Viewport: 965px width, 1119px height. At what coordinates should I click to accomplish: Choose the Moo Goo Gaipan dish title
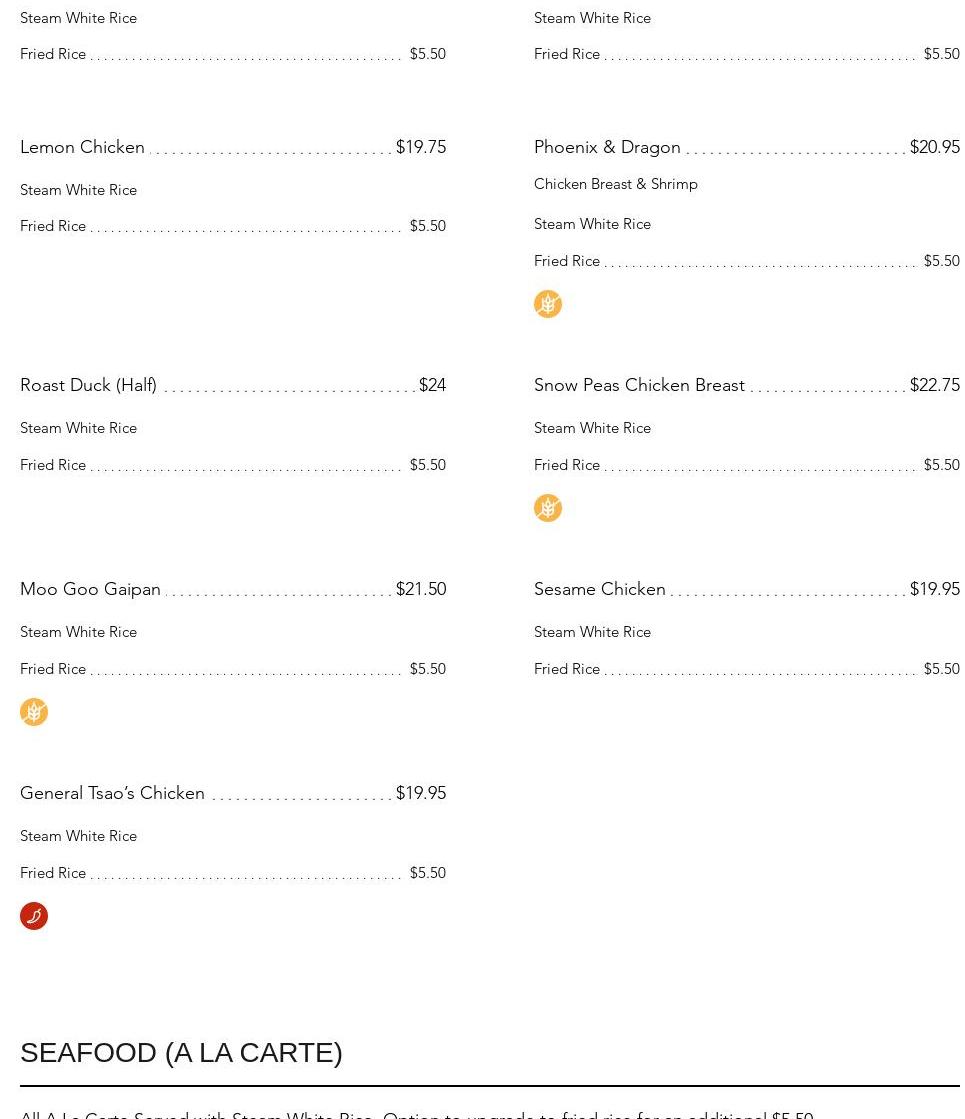[90, 589]
